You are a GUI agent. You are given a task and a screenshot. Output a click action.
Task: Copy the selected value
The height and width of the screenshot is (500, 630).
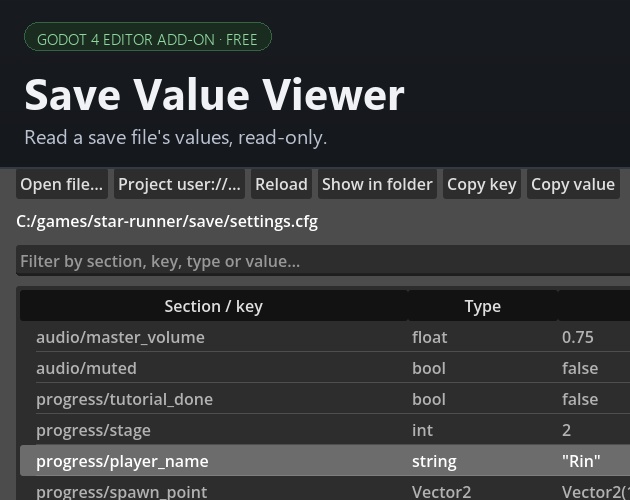[x=573, y=184]
